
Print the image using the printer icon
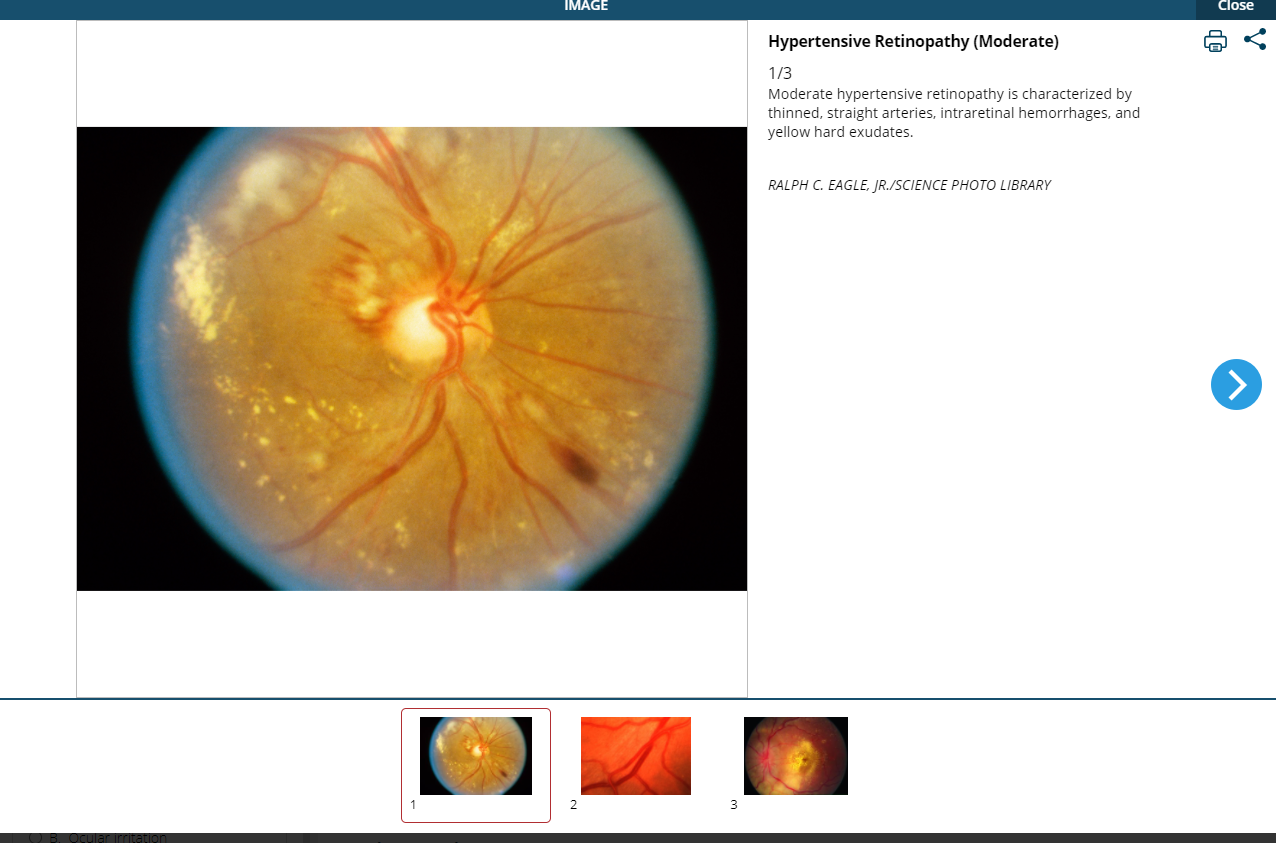tap(1215, 41)
